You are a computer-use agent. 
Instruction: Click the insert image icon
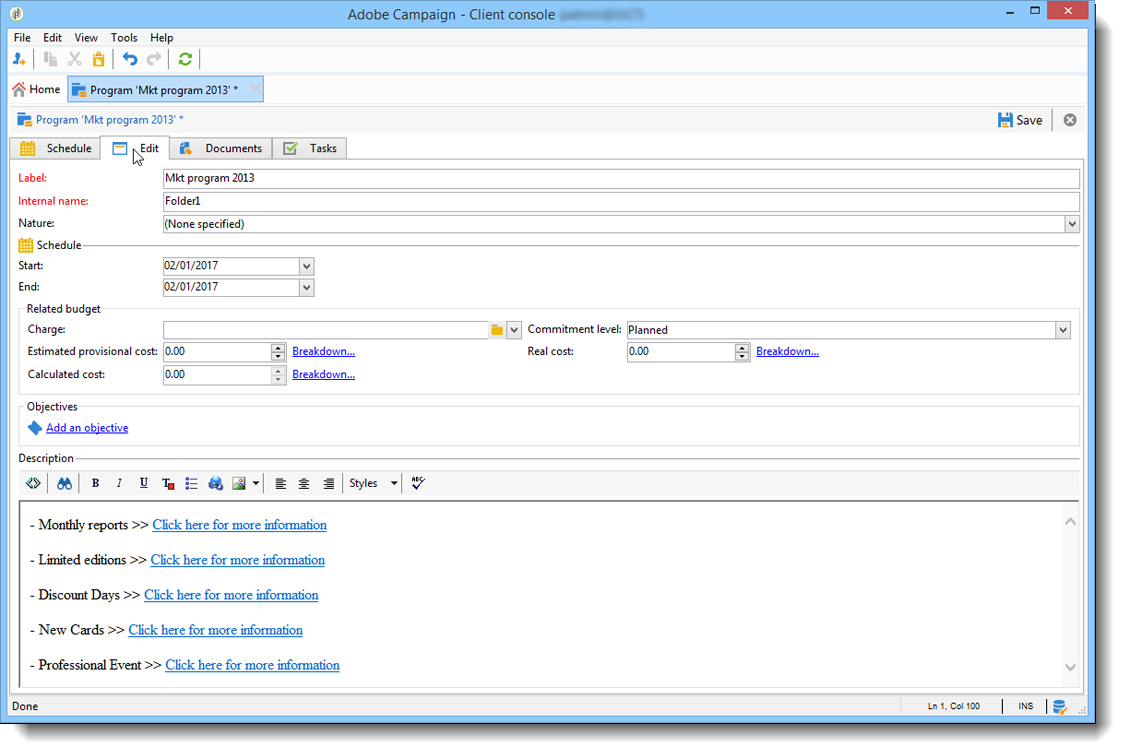tap(239, 483)
